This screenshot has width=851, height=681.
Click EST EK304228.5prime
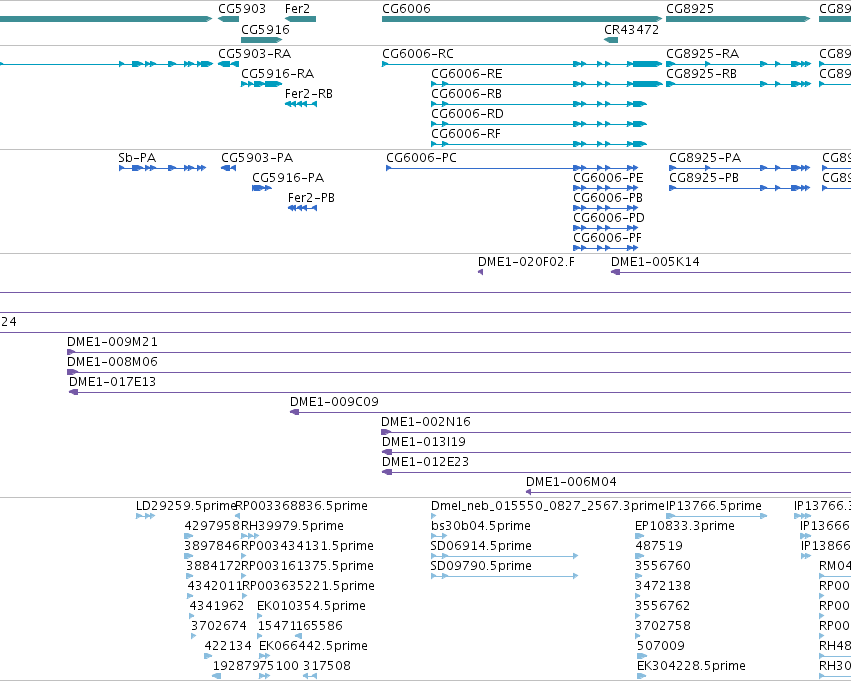coord(691,666)
